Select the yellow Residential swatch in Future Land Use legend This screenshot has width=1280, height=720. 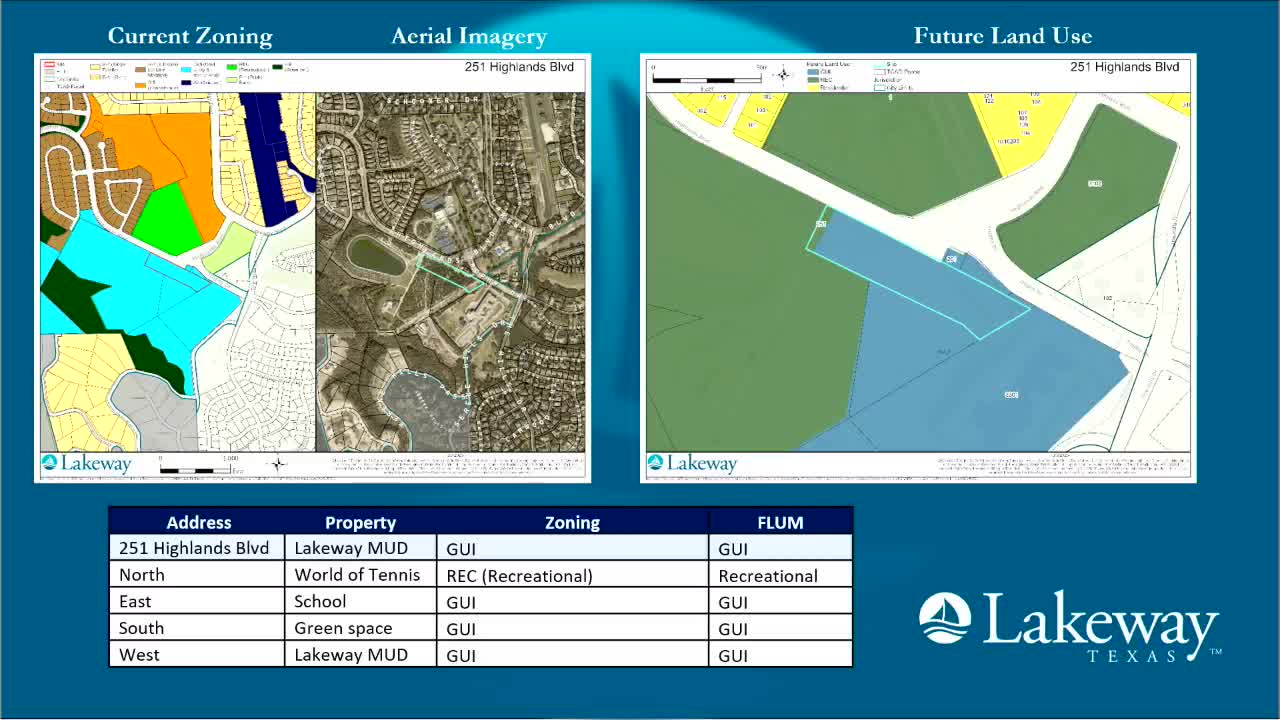tap(812, 87)
